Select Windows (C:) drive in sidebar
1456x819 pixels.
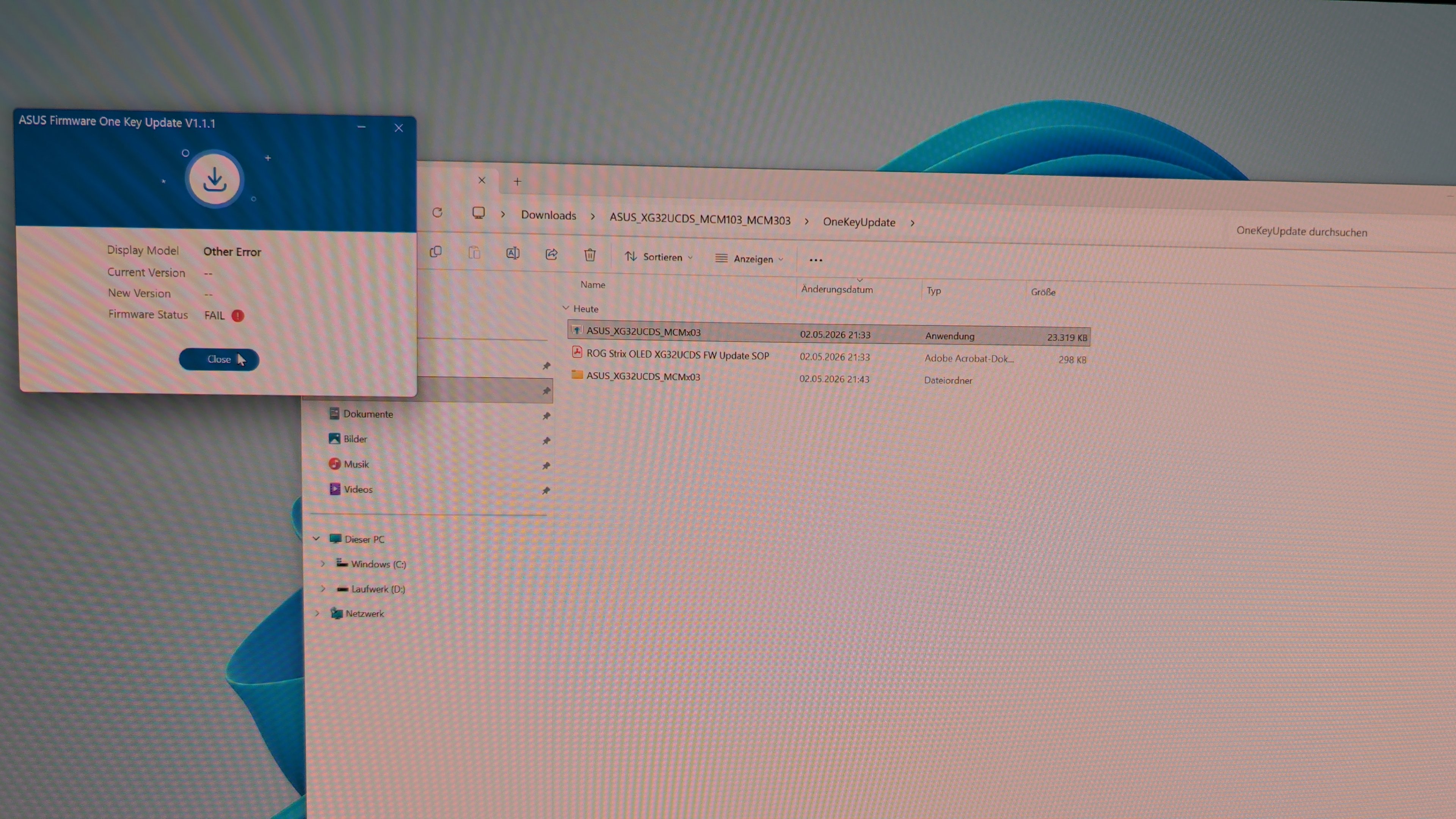click(x=378, y=565)
